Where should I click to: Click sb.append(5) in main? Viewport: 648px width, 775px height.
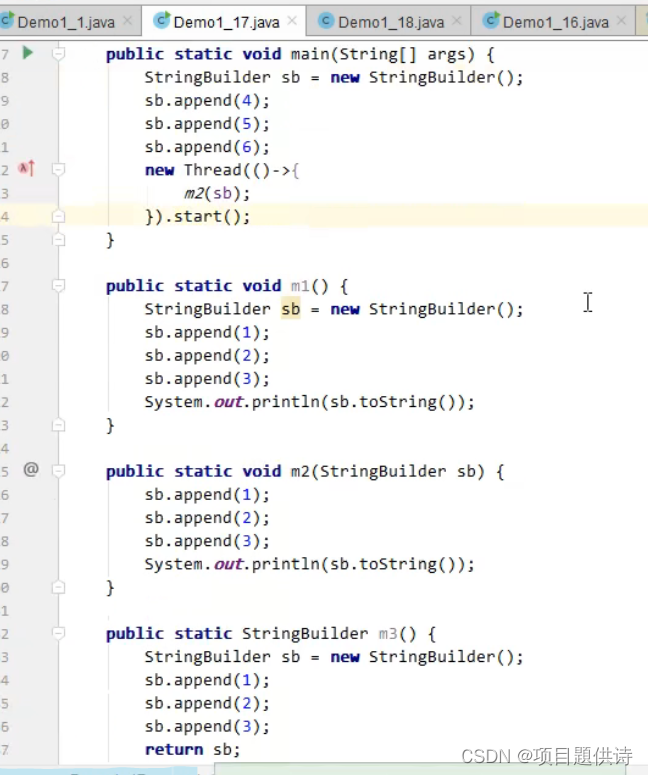(x=207, y=124)
